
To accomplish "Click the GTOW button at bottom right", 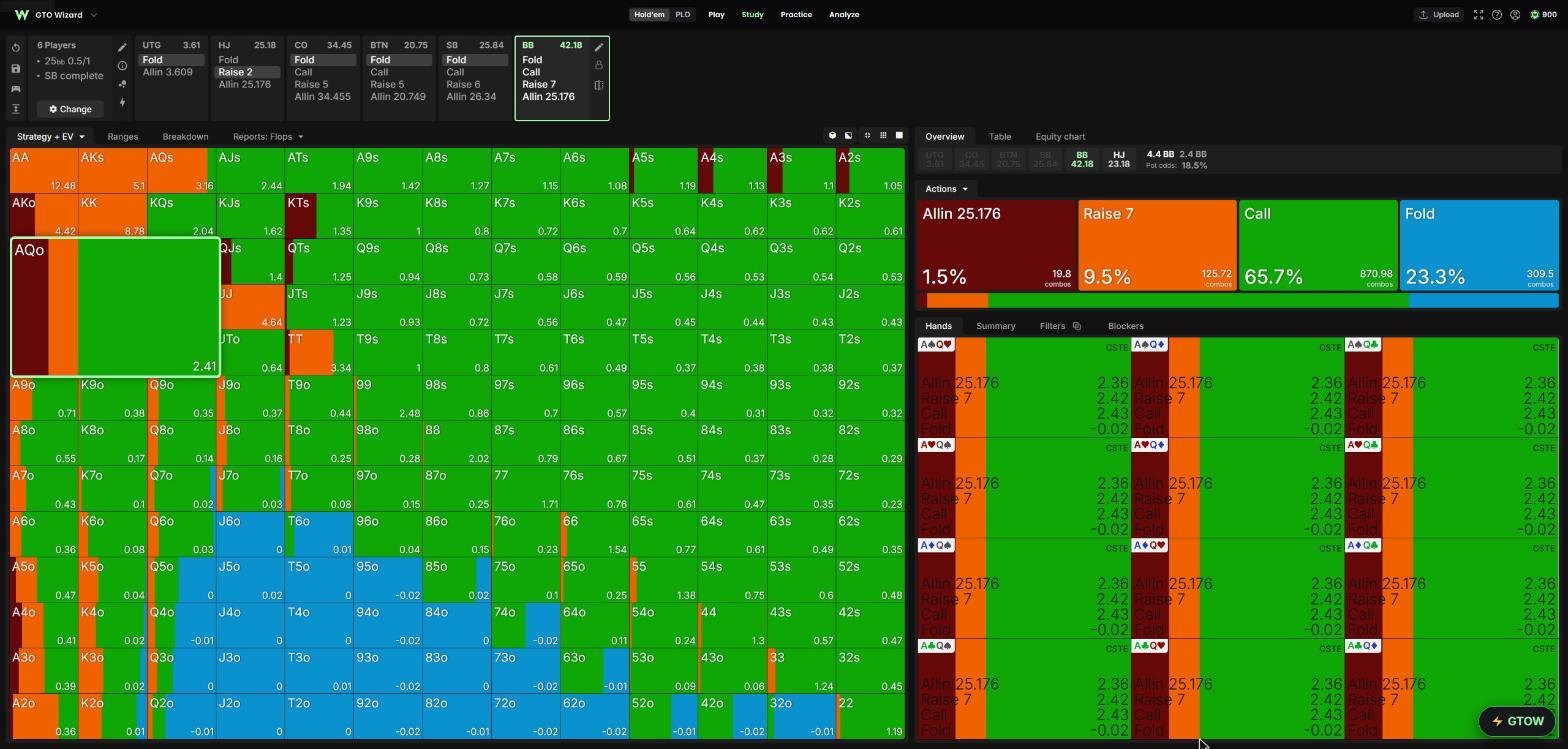I will point(1517,721).
